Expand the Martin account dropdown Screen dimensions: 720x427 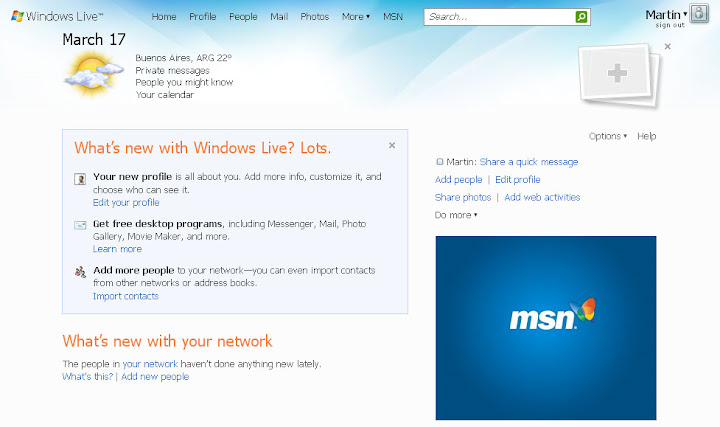666,15
